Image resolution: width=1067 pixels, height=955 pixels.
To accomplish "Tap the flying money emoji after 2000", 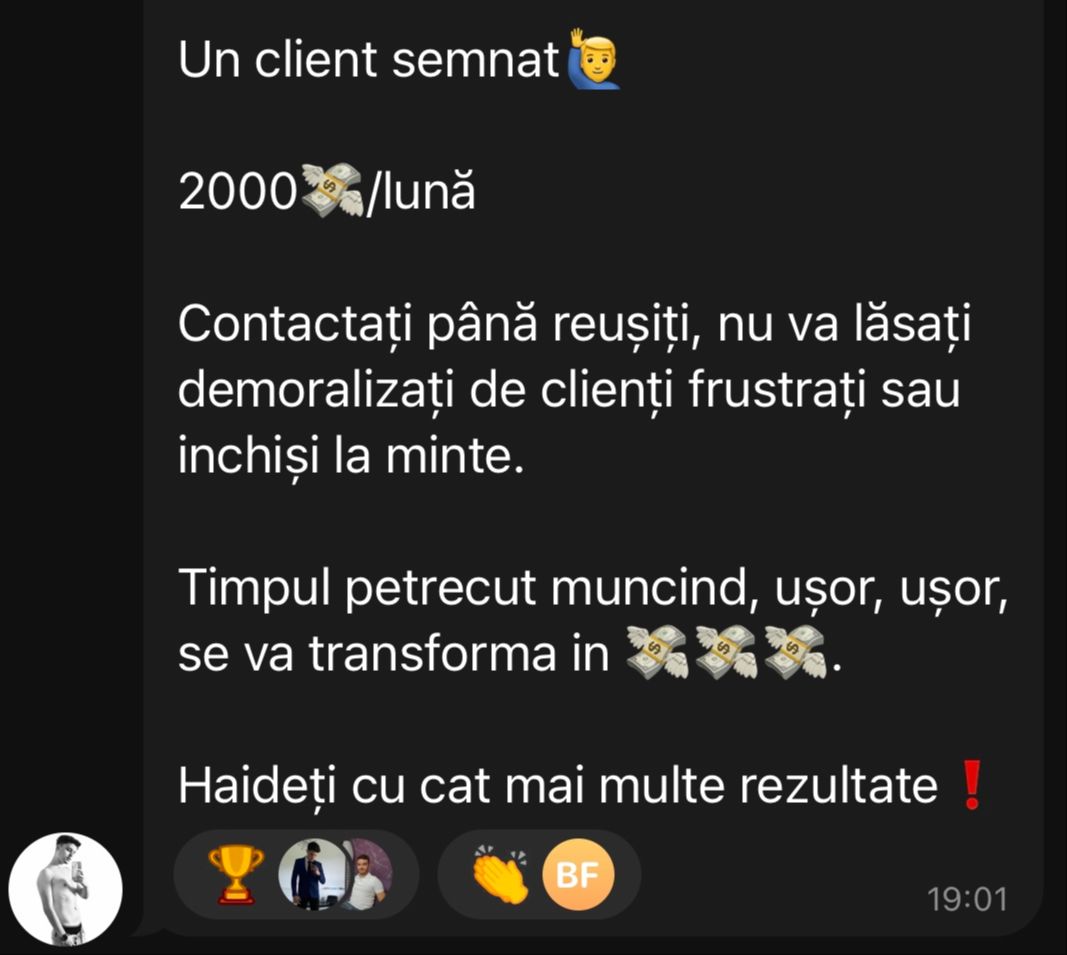I will click(332, 191).
